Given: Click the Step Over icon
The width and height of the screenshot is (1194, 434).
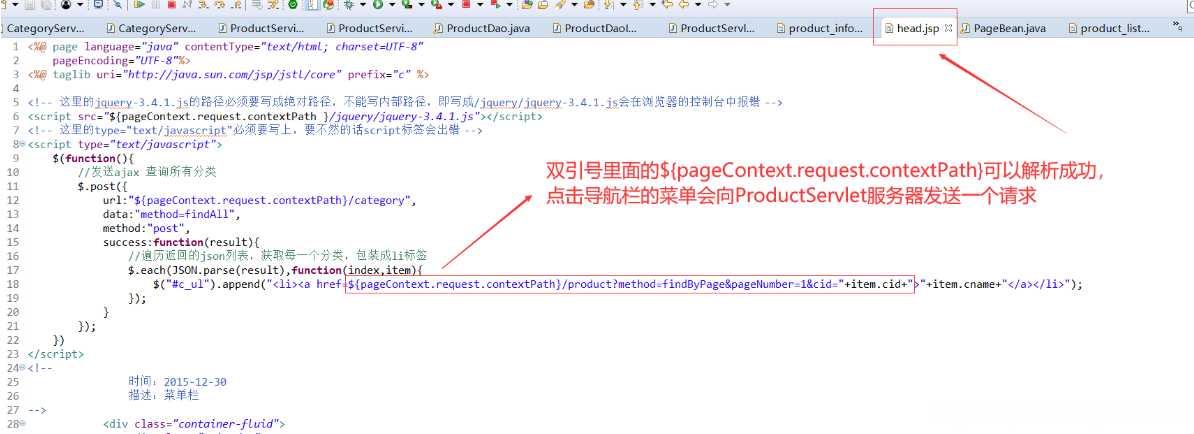Looking at the screenshot, I should pyautogui.click(x=220, y=5).
